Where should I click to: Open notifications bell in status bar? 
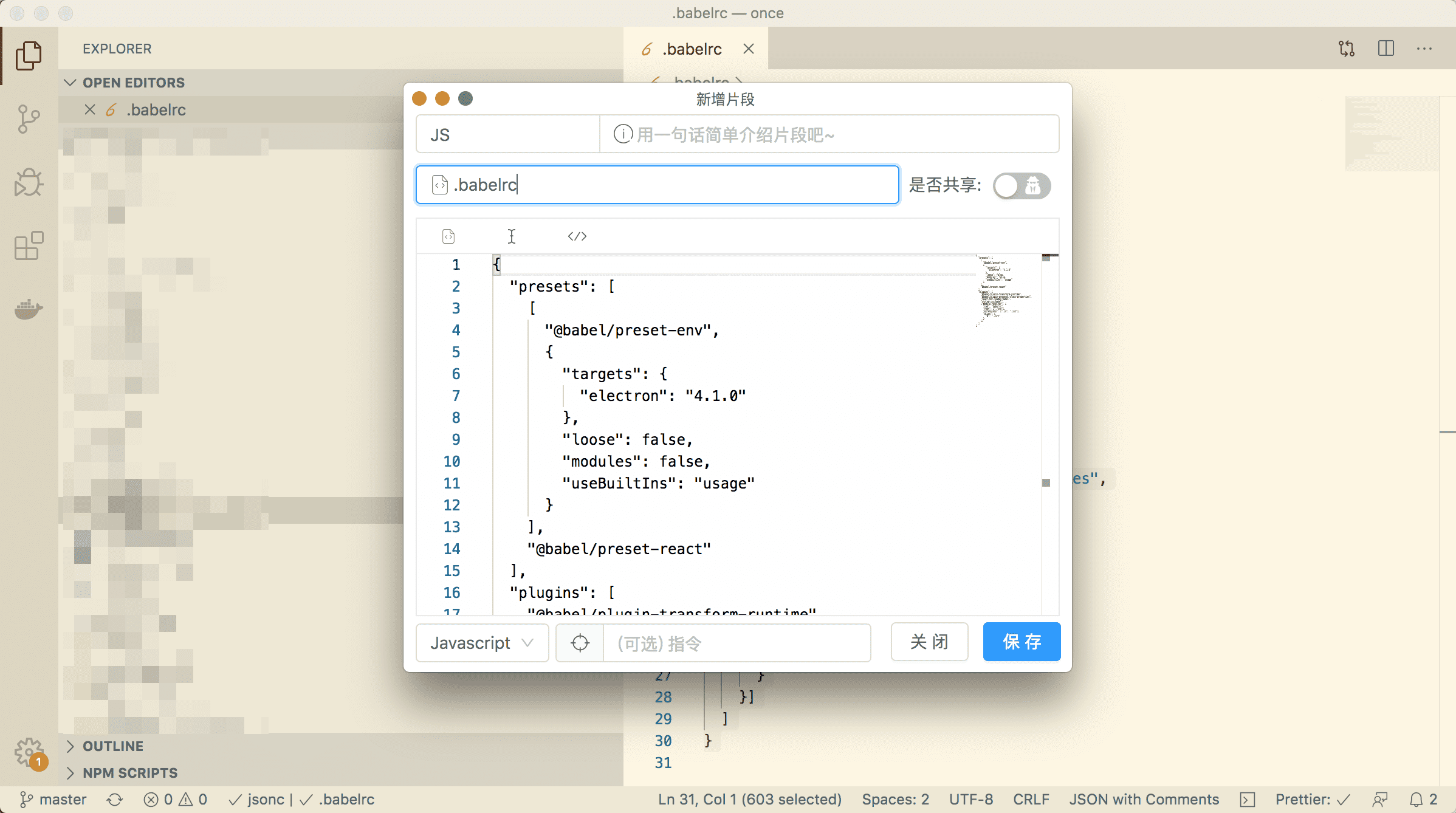1423,799
